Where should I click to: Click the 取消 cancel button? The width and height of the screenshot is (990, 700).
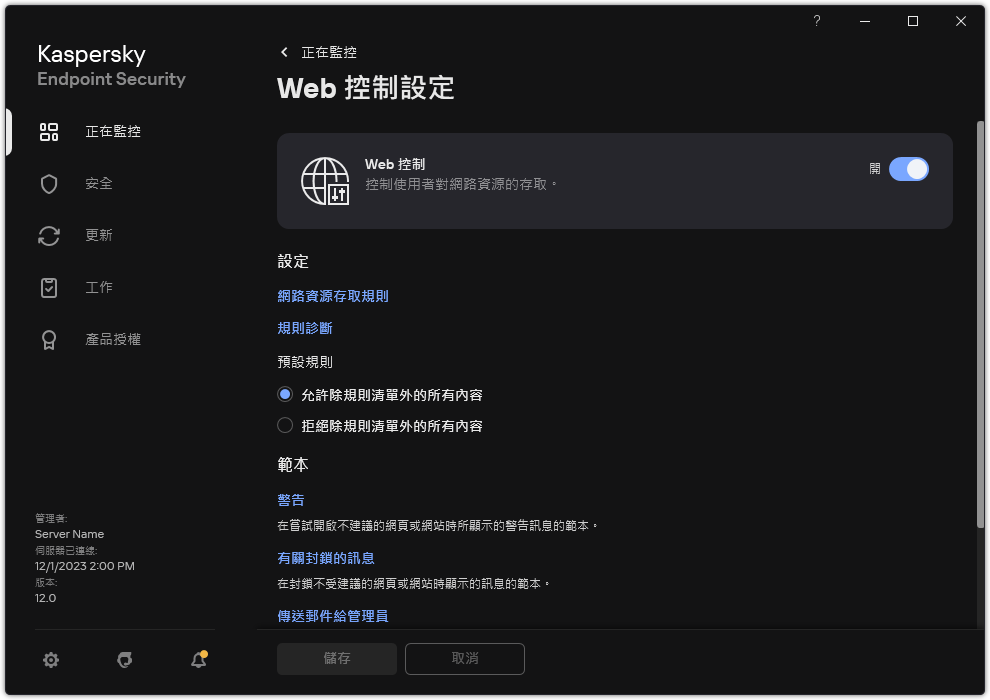pyautogui.click(x=465, y=658)
